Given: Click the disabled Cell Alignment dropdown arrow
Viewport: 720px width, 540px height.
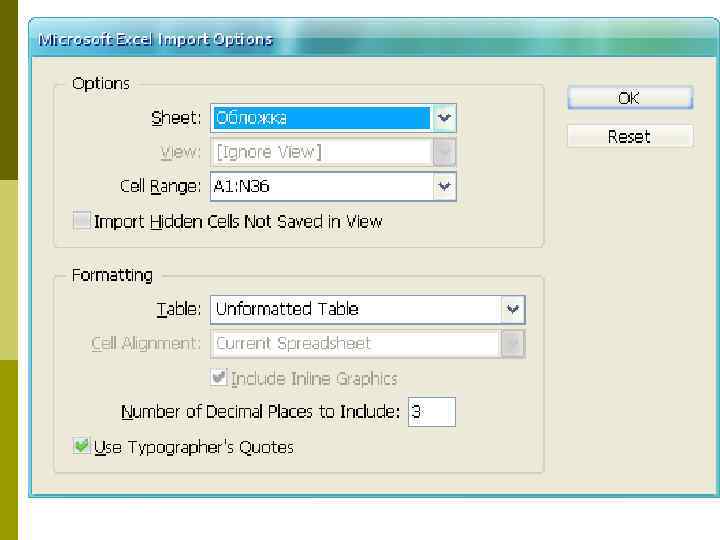Looking at the screenshot, I should (512, 343).
